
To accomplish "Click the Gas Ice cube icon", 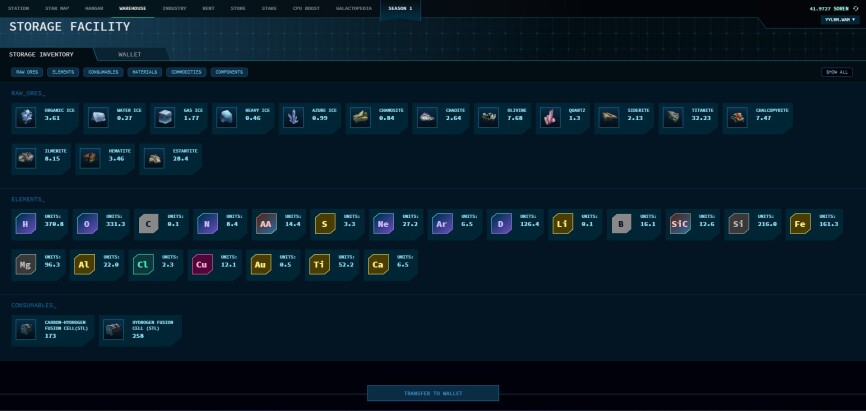I will (165, 118).
